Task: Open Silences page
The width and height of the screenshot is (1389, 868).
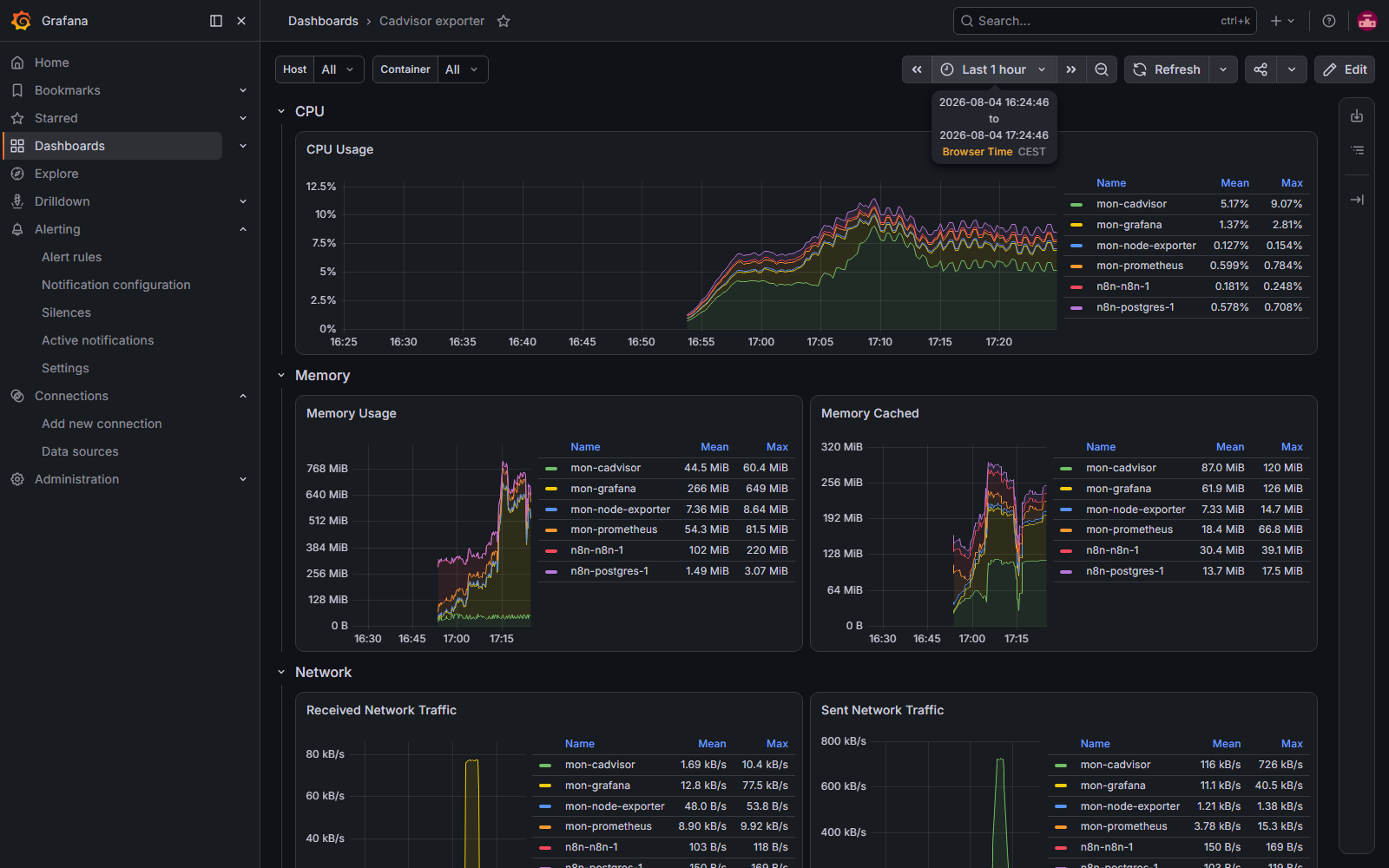Action: click(x=66, y=312)
